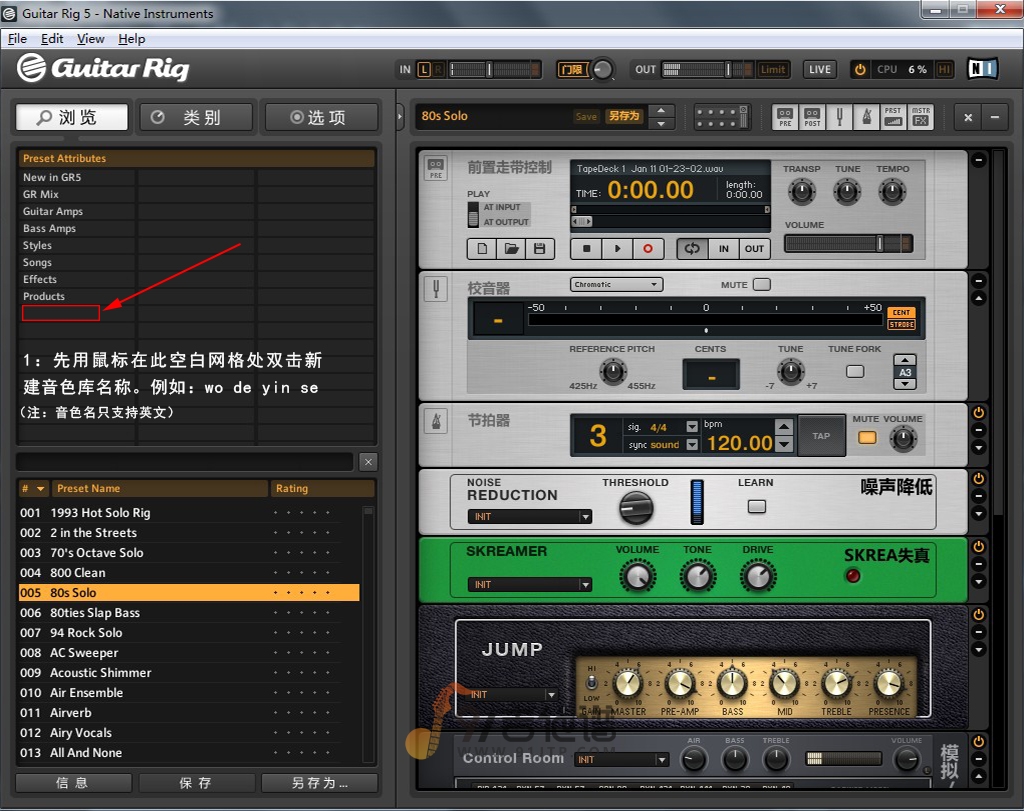Image resolution: width=1024 pixels, height=811 pixels.
Task: Enable the tuner MUTE checkbox
Action: click(761, 285)
